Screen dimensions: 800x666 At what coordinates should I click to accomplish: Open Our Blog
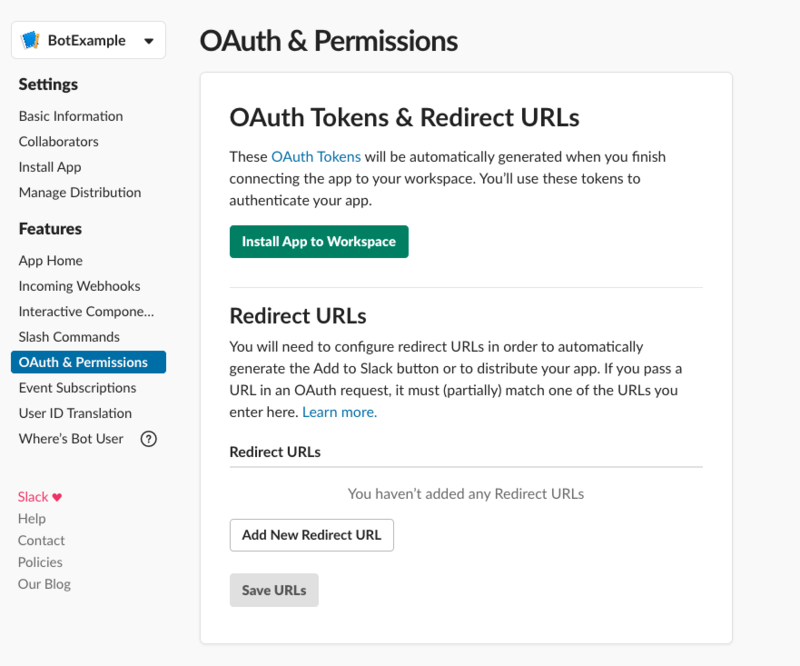pyautogui.click(x=44, y=584)
